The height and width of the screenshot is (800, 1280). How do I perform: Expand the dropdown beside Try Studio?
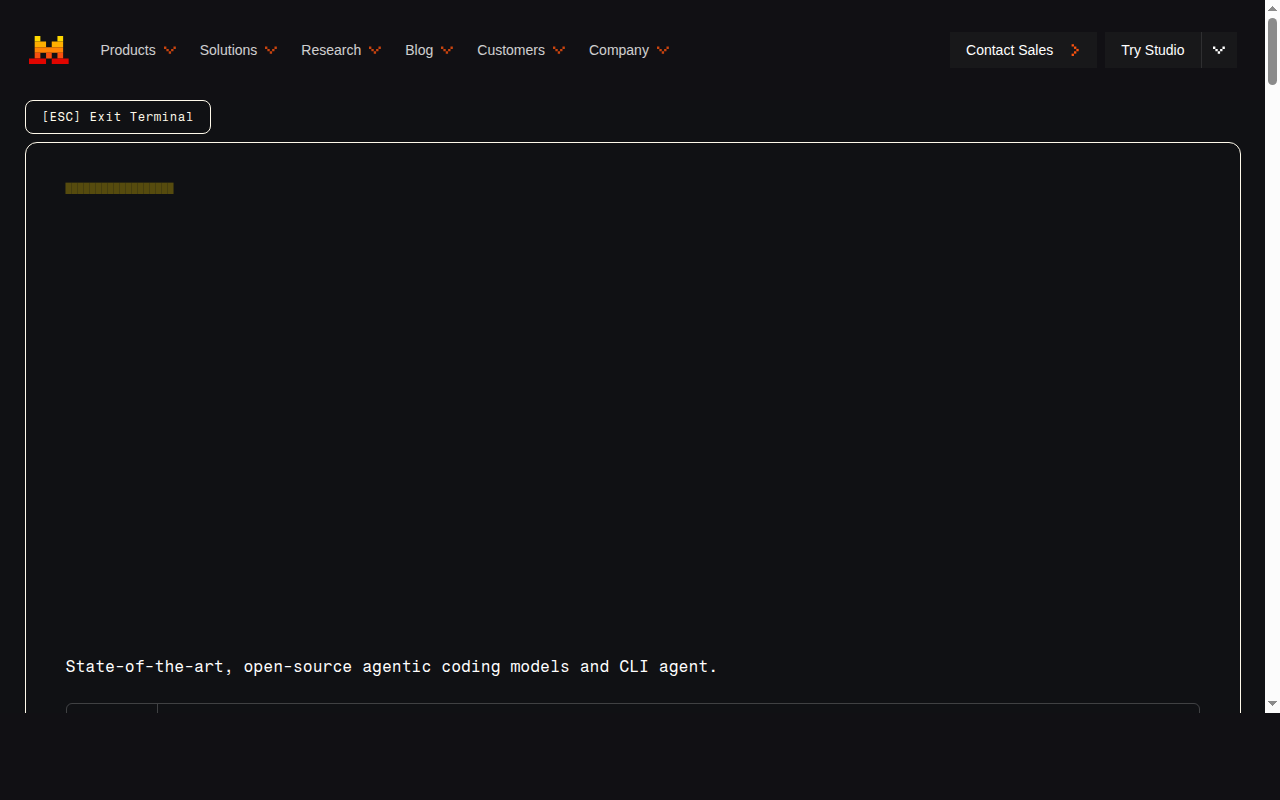coord(1219,50)
